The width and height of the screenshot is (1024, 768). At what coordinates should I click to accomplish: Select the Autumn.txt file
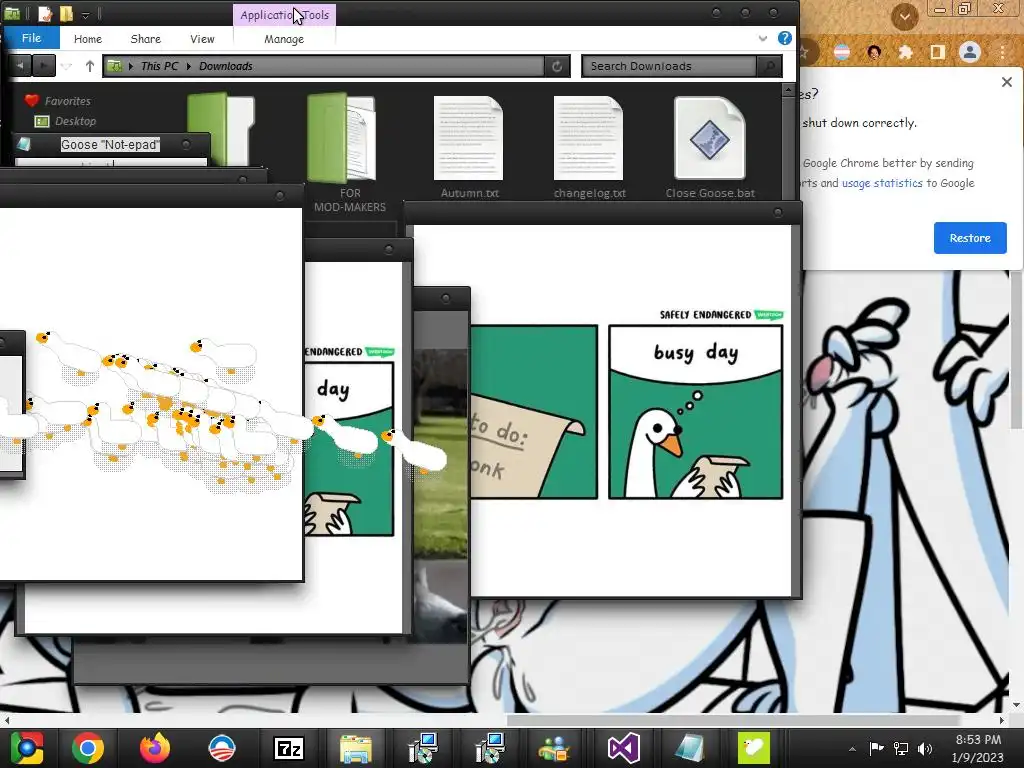pyautogui.click(x=469, y=147)
